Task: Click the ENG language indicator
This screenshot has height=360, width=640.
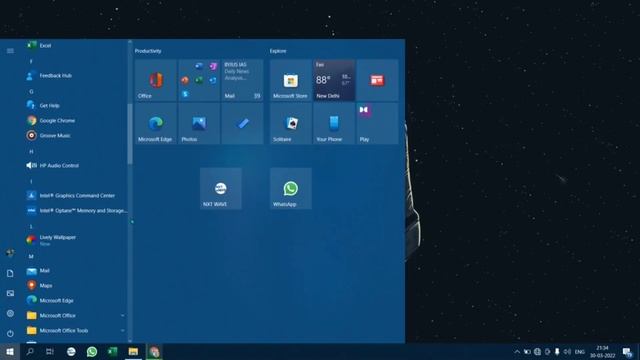Action: (580, 351)
